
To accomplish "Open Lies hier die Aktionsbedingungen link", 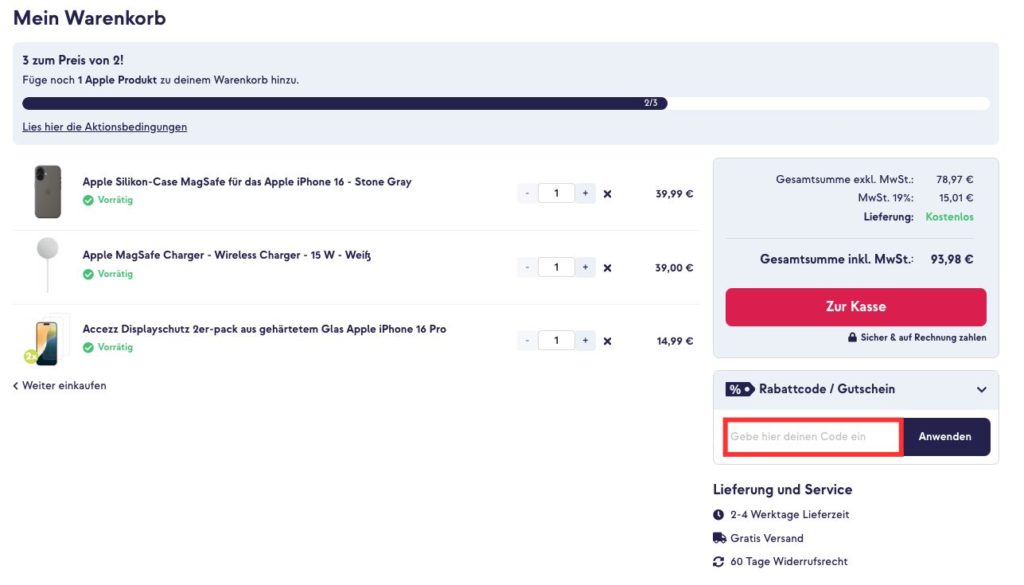I will [x=104, y=127].
